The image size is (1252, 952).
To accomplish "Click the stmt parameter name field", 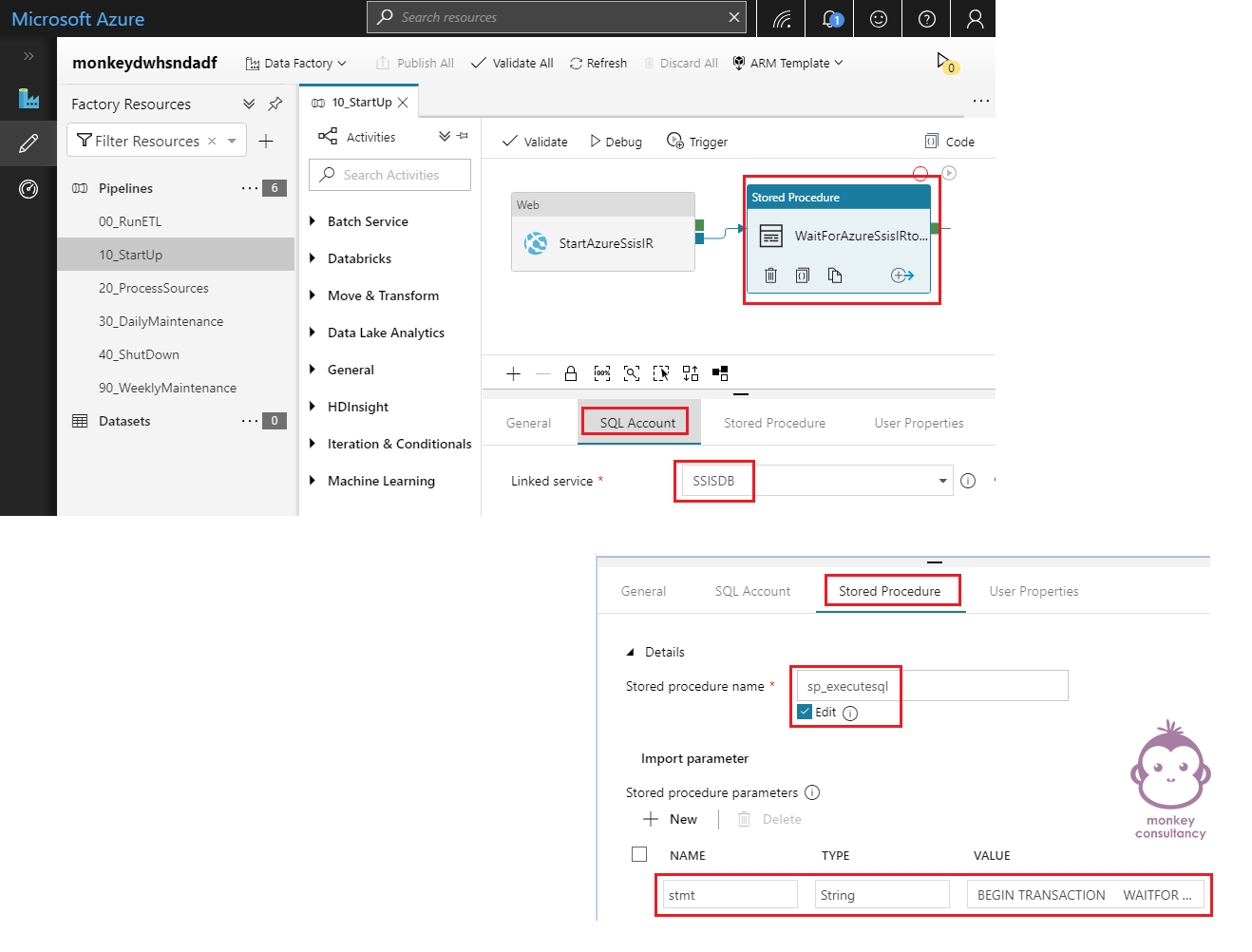I will 730,895.
